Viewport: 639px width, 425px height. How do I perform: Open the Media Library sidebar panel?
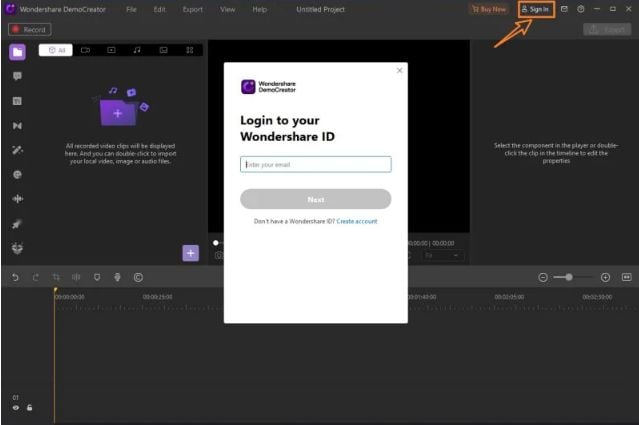coord(17,52)
